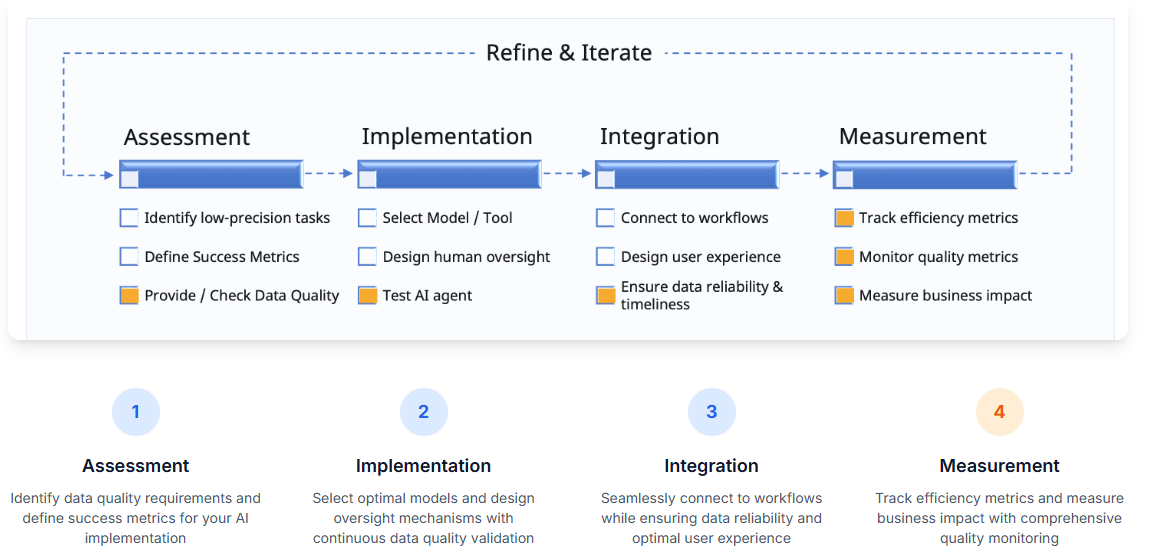This screenshot has width=1152, height=548.
Task: Click the Integration heading under step 3
Action: [711, 466]
